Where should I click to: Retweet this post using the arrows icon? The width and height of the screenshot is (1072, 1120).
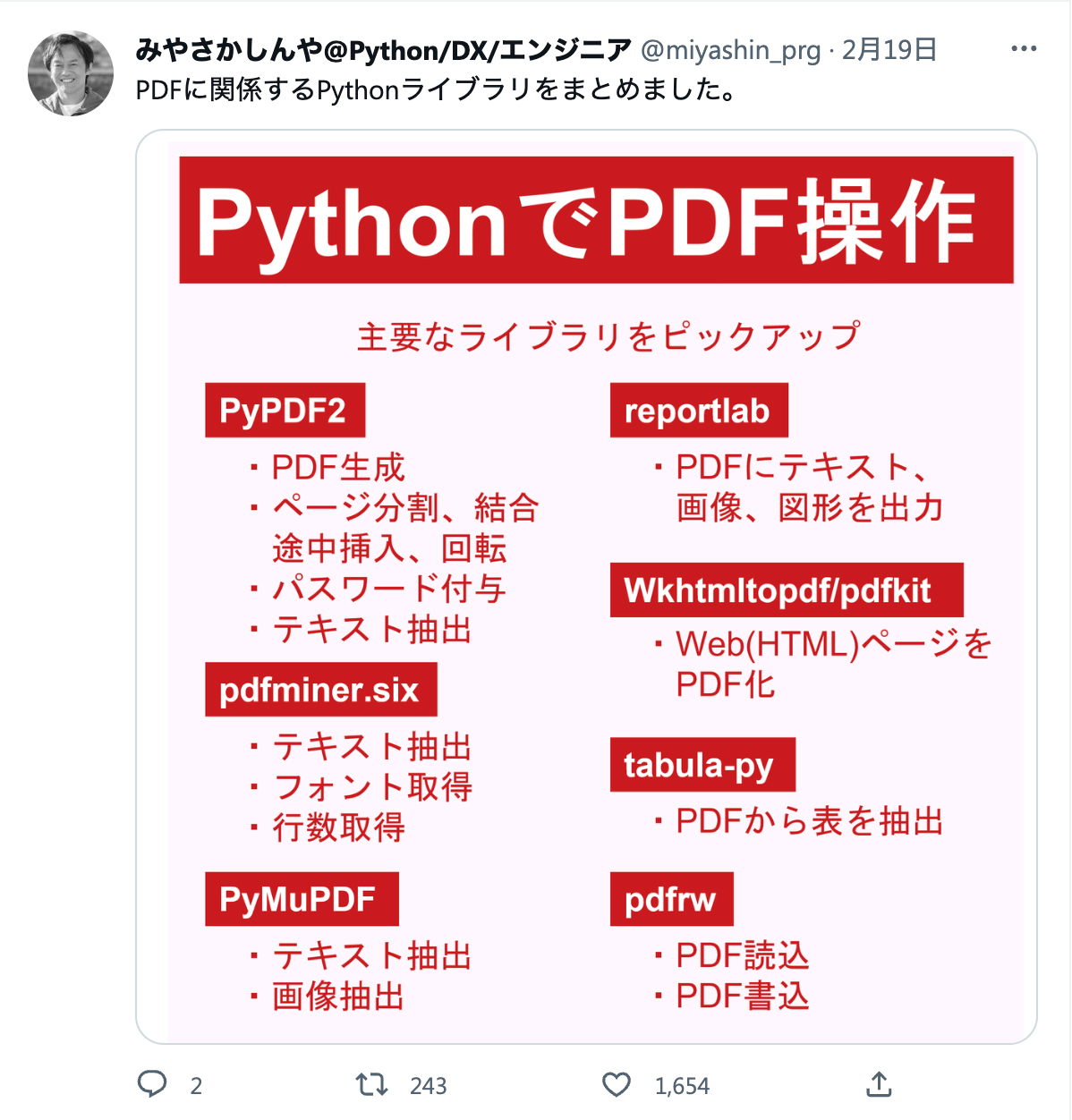coord(371,1085)
